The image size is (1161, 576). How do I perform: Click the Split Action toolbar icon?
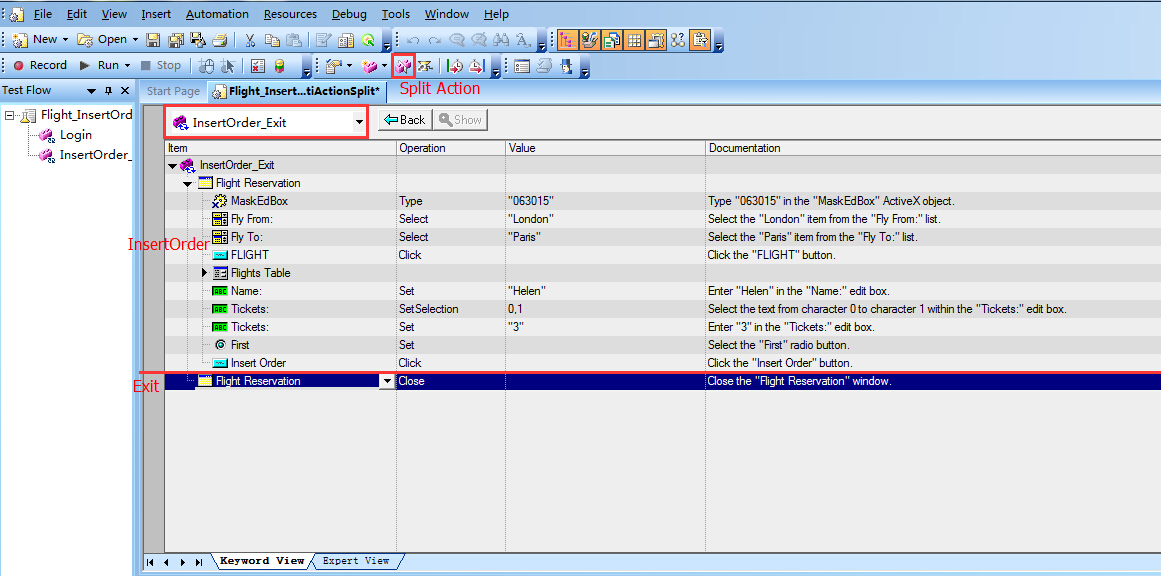click(403, 66)
